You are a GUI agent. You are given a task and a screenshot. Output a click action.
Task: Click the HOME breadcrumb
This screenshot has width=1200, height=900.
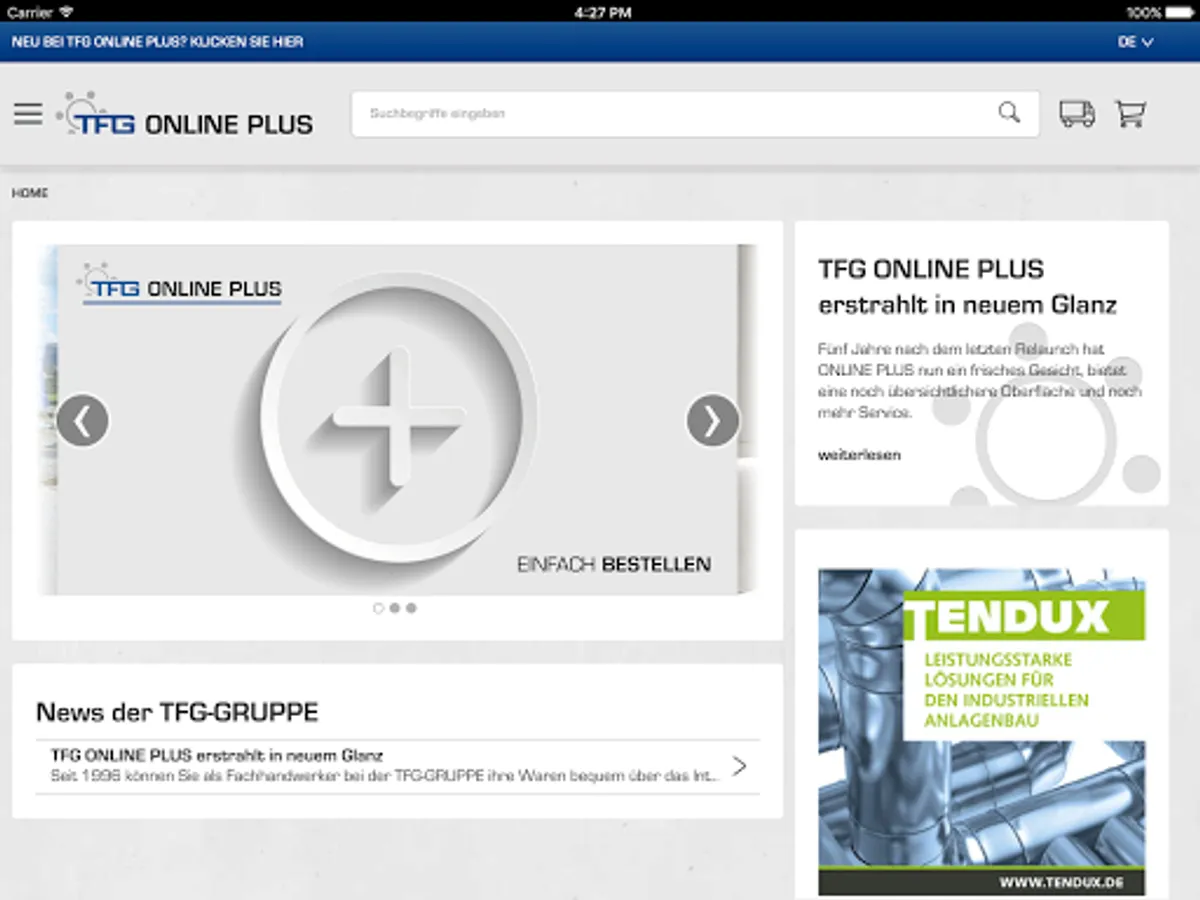point(29,193)
